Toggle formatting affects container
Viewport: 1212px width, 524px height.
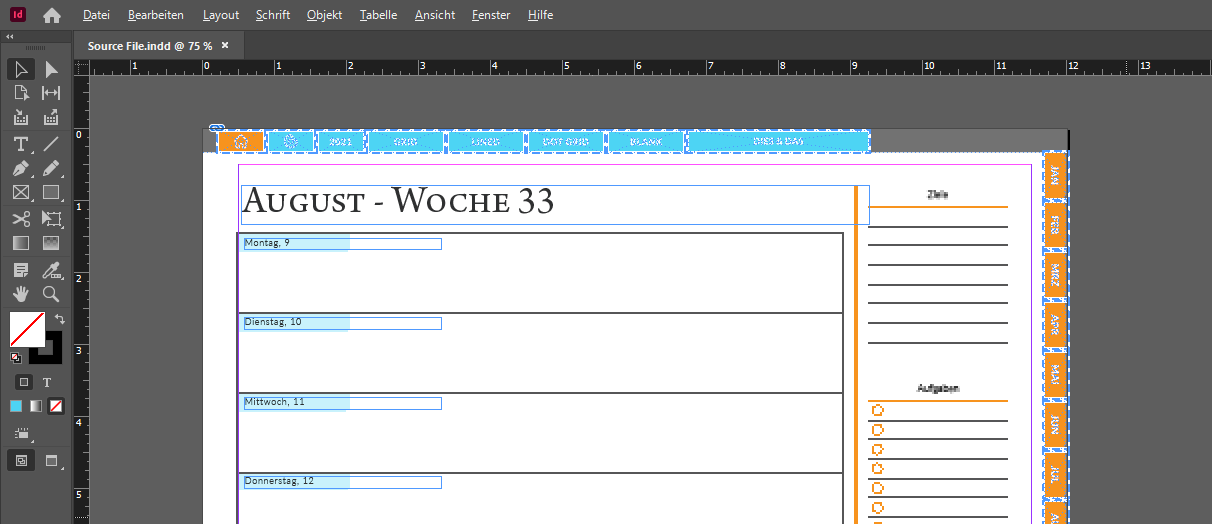[x=24, y=382]
